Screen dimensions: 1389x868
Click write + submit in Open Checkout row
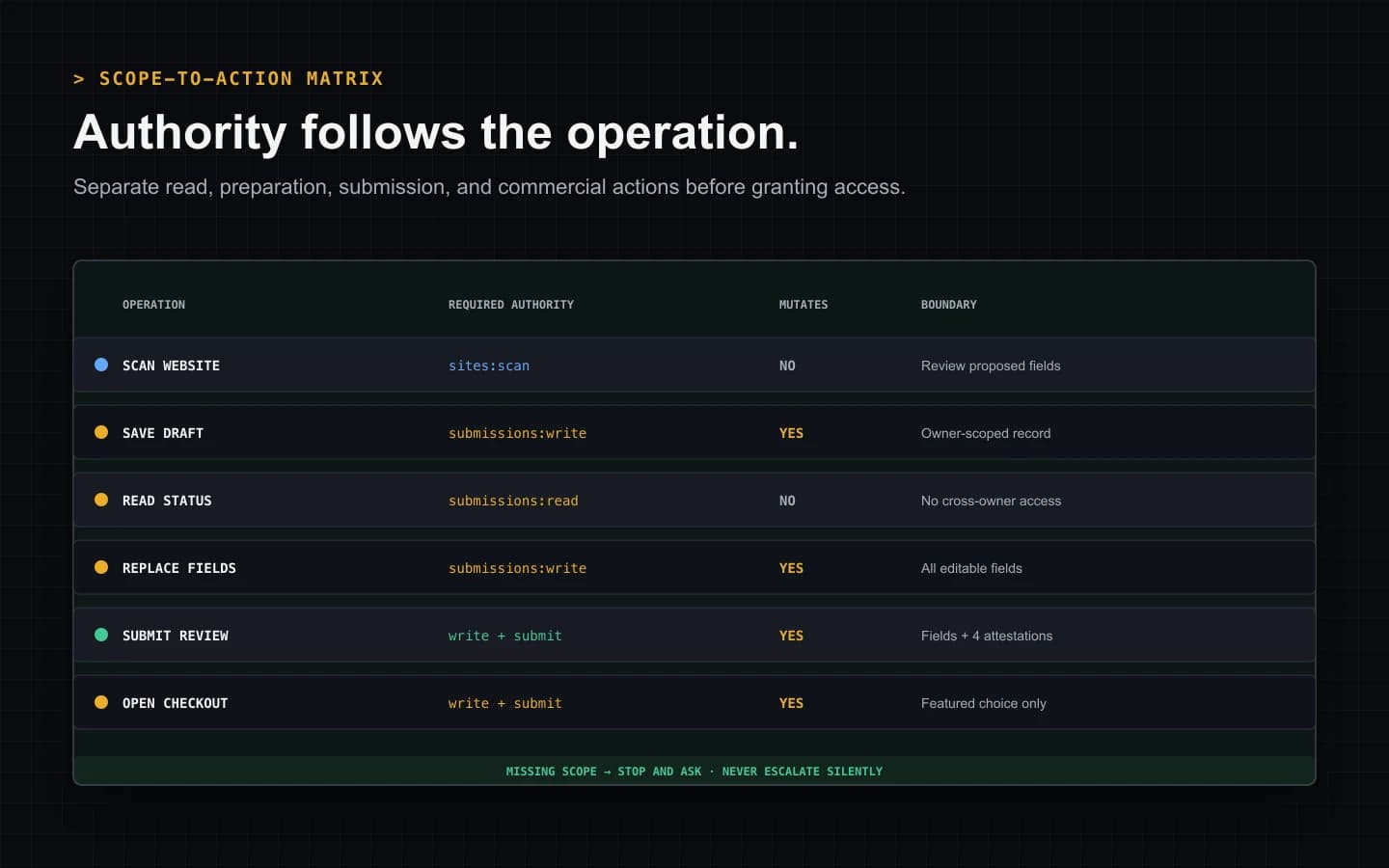pyautogui.click(x=505, y=703)
